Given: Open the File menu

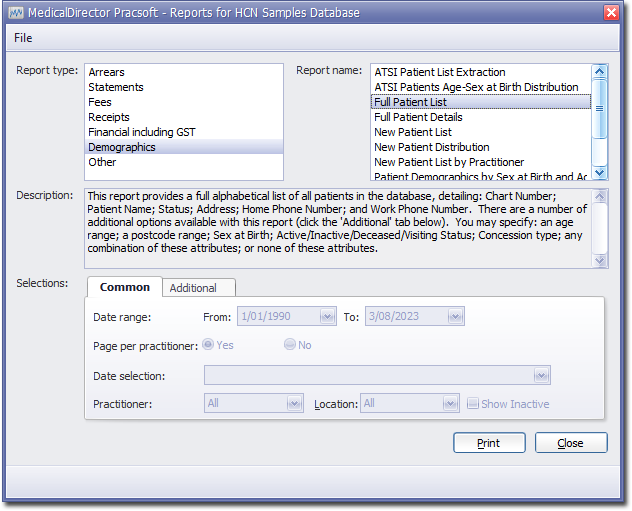Looking at the screenshot, I should point(23,38).
